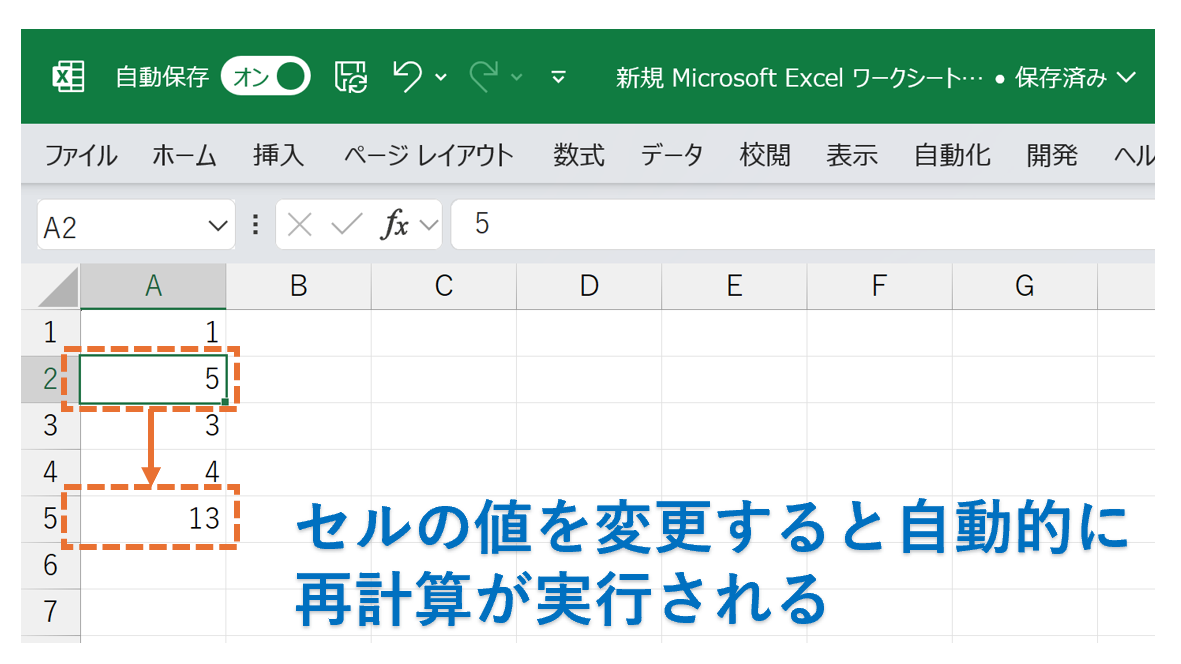Click the Excel application icon

[x=70, y=76]
